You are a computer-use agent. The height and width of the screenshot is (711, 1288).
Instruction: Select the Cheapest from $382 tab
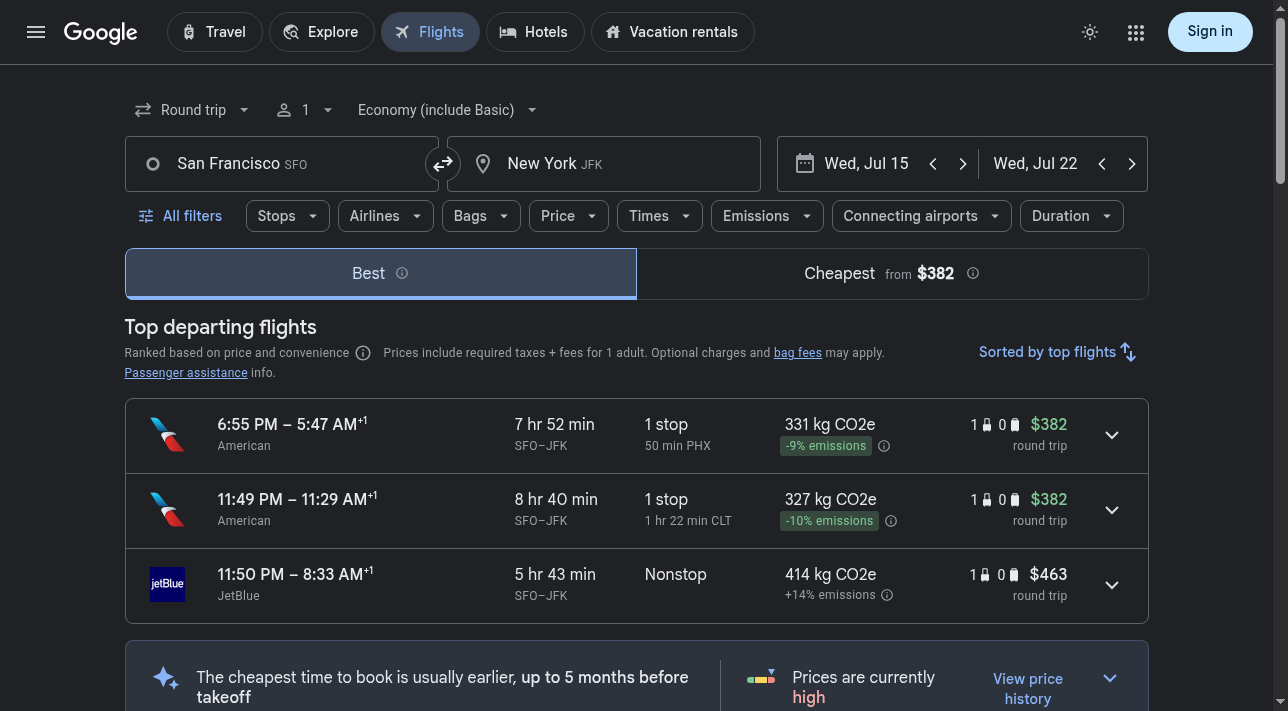pos(892,274)
